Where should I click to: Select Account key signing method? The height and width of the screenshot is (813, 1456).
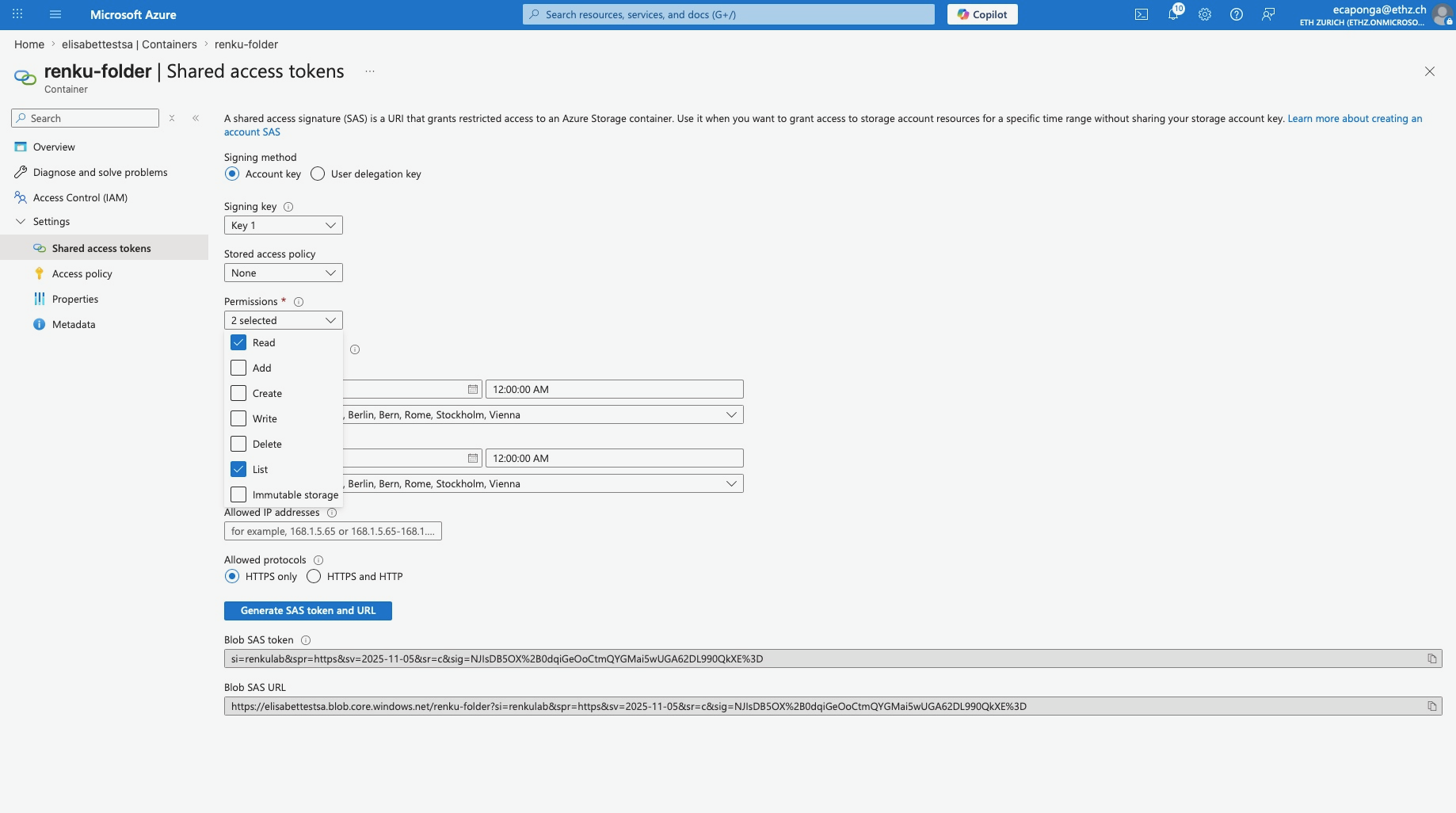[232, 174]
